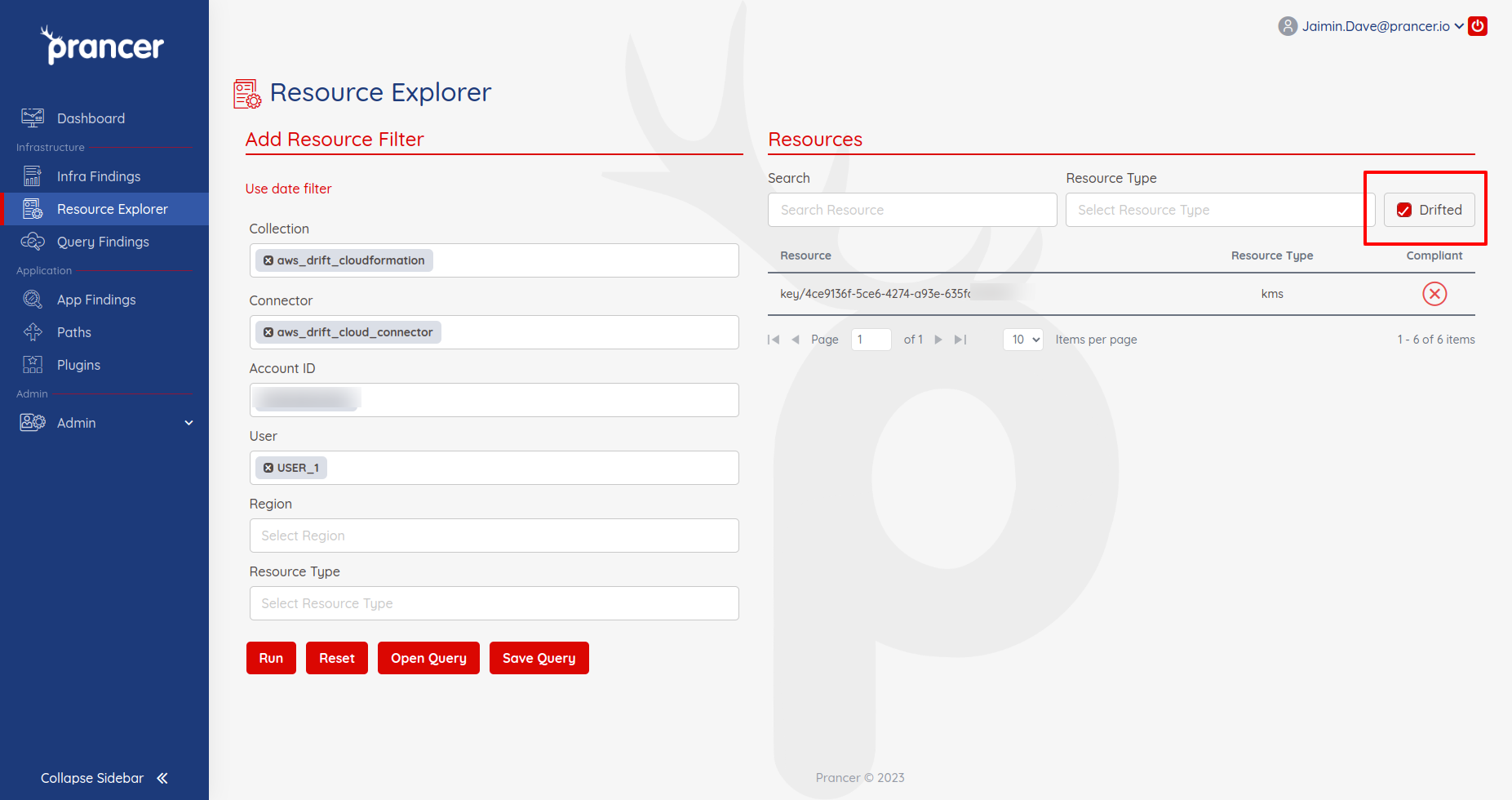Remove the aws_drift_cloud_connector chip
Image resolution: width=1512 pixels, height=800 pixels.
tap(268, 332)
